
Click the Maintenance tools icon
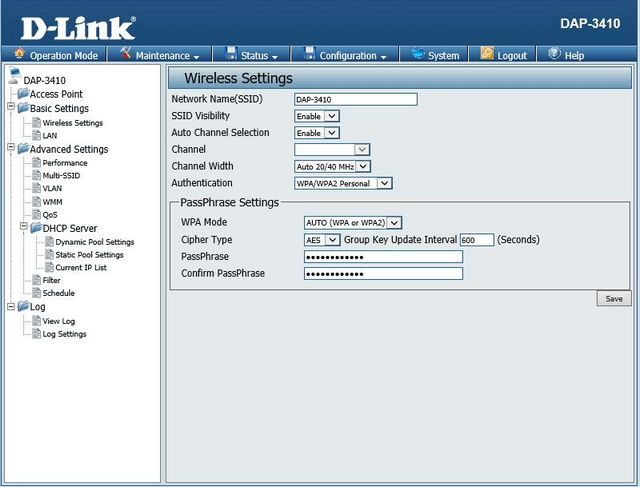[x=126, y=54]
